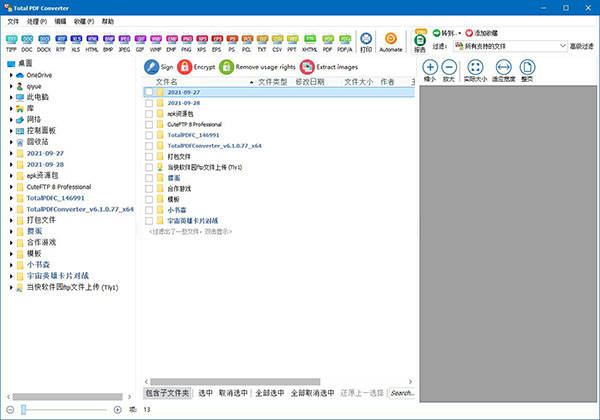This screenshot has width=600, height=420.
Task: Check TotalPDFConverter_v6.1.0.77_x64 checkbox
Action: [149, 146]
